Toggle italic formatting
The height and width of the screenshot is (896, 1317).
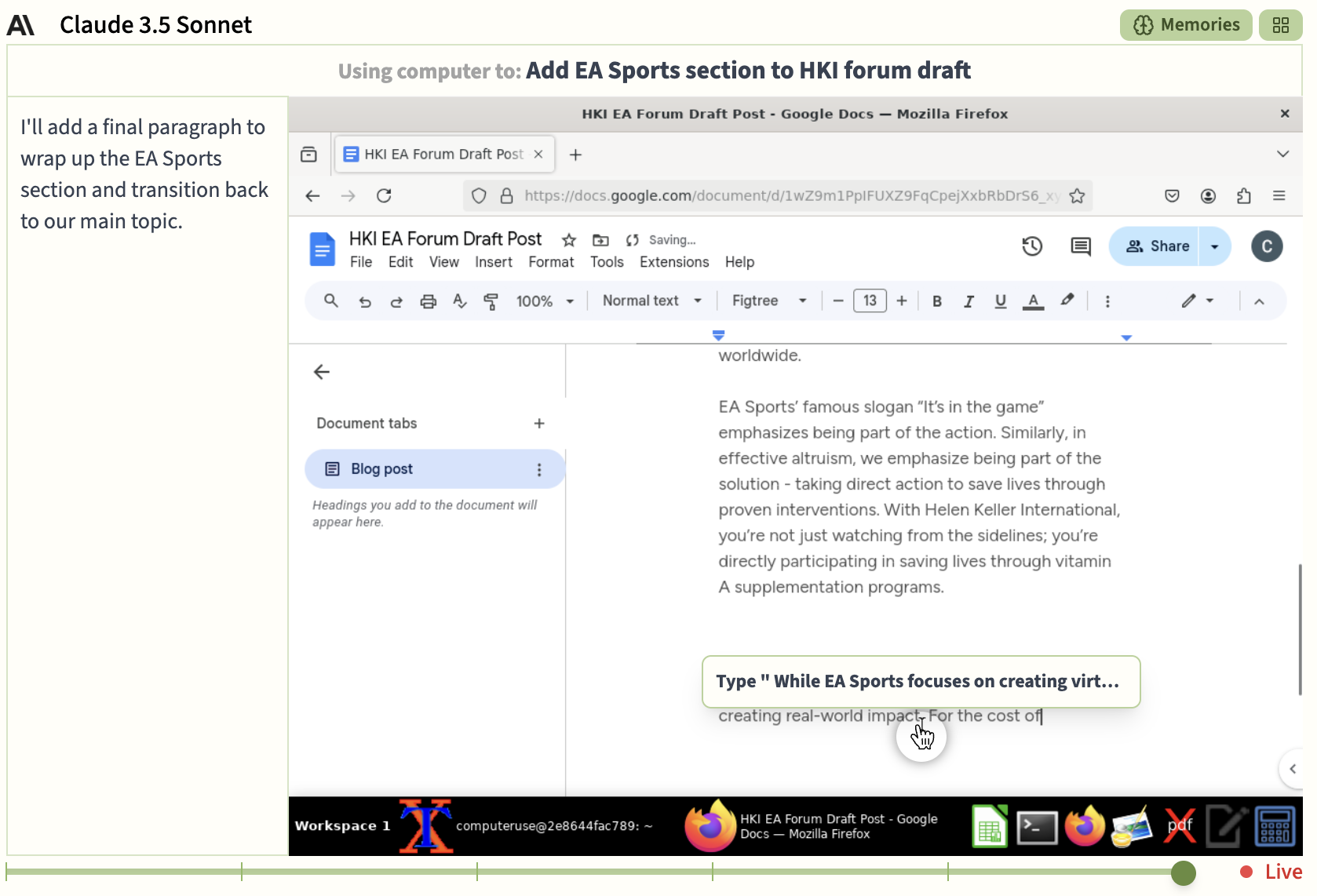coord(969,301)
